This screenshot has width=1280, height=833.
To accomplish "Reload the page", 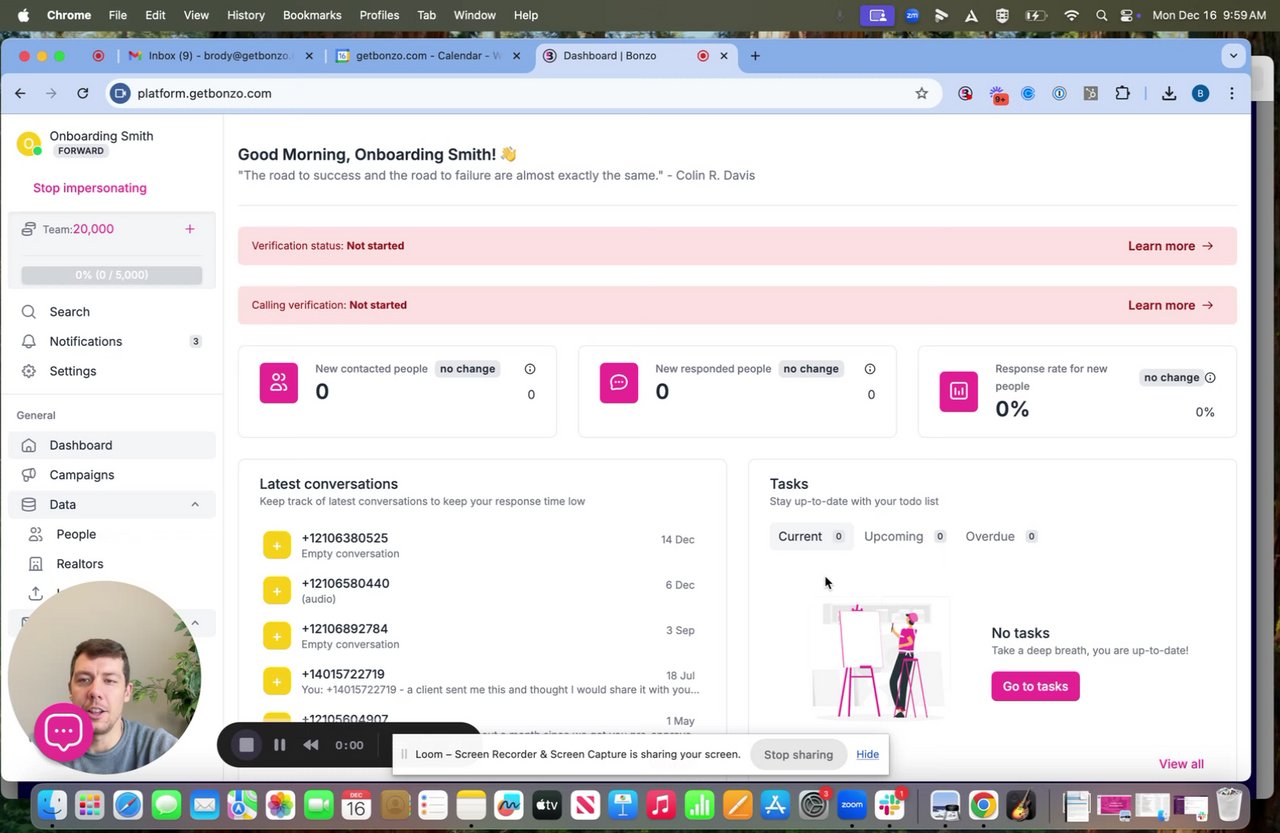I will click(x=83, y=93).
